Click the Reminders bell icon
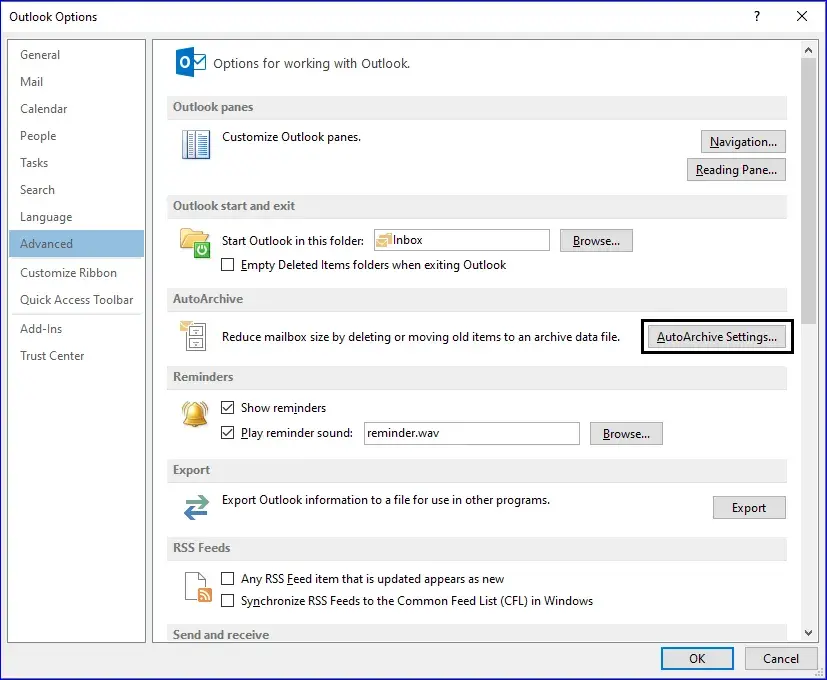This screenshot has width=827, height=680. (x=194, y=414)
